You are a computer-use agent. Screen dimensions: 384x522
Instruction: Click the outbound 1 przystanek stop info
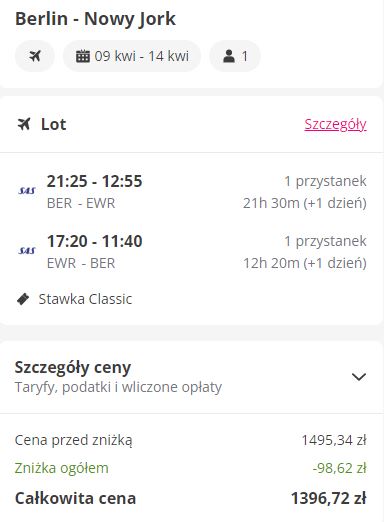(325, 181)
